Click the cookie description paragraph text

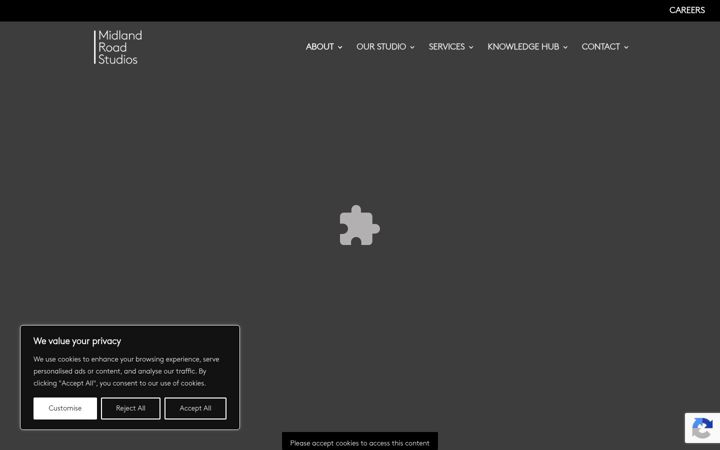[126, 371]
